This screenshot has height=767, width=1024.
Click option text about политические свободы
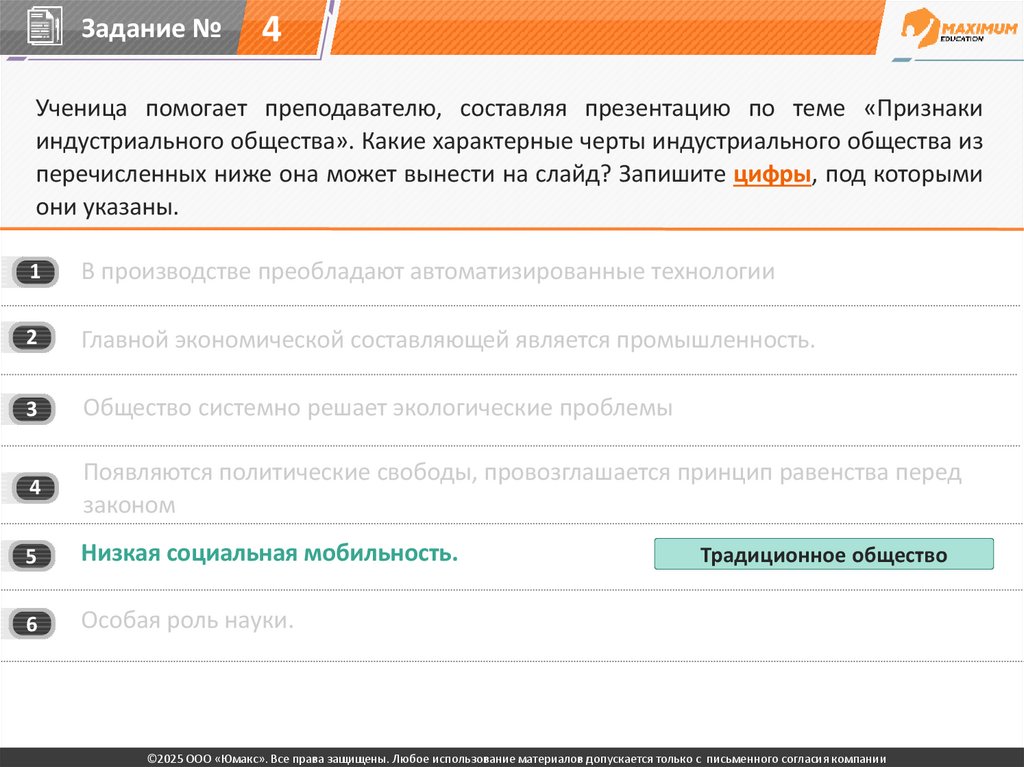click(522, 488)
